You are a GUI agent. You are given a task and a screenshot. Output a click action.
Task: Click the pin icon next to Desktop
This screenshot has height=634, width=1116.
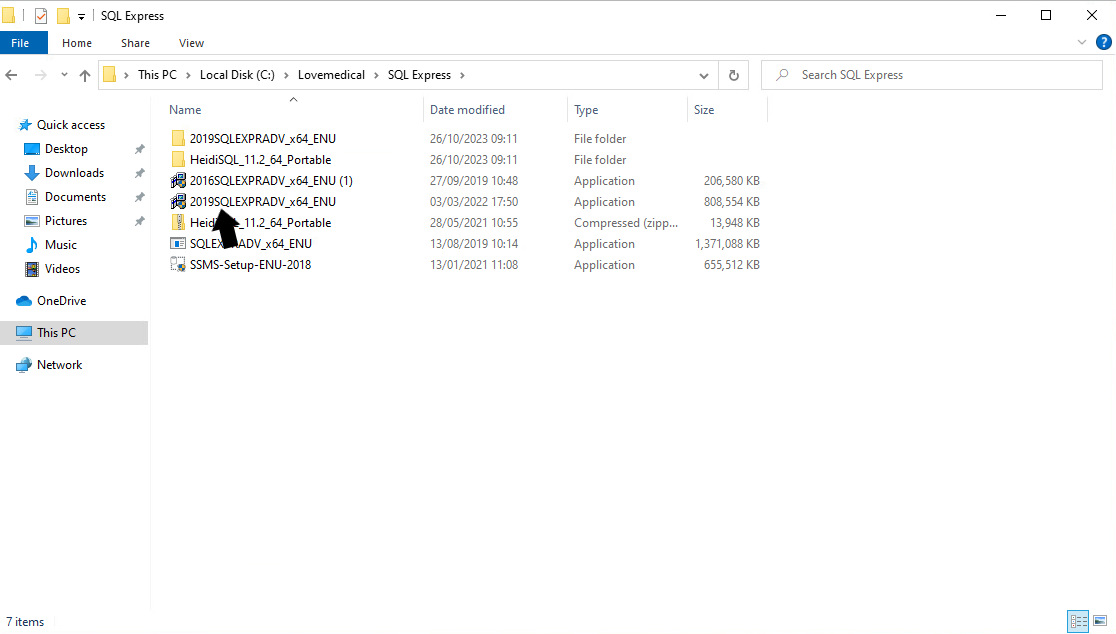[x=140, y=149]
